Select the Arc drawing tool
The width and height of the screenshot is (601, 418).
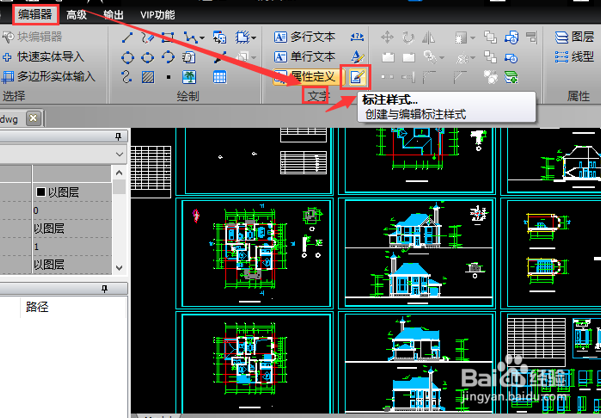tap(167, 58)
